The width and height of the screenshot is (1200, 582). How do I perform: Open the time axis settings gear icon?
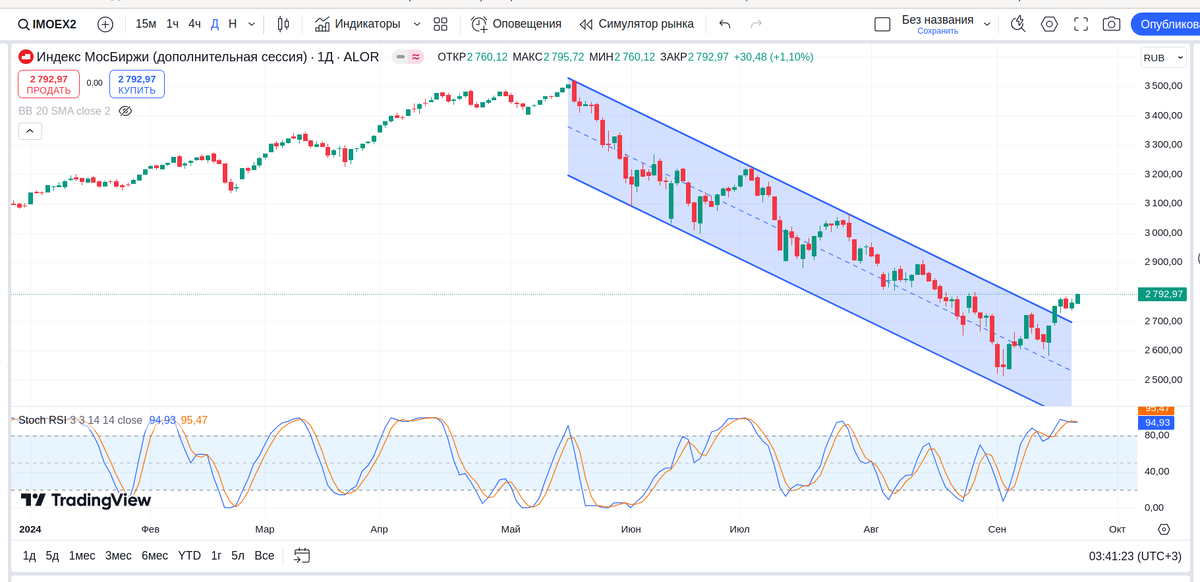1163,529
